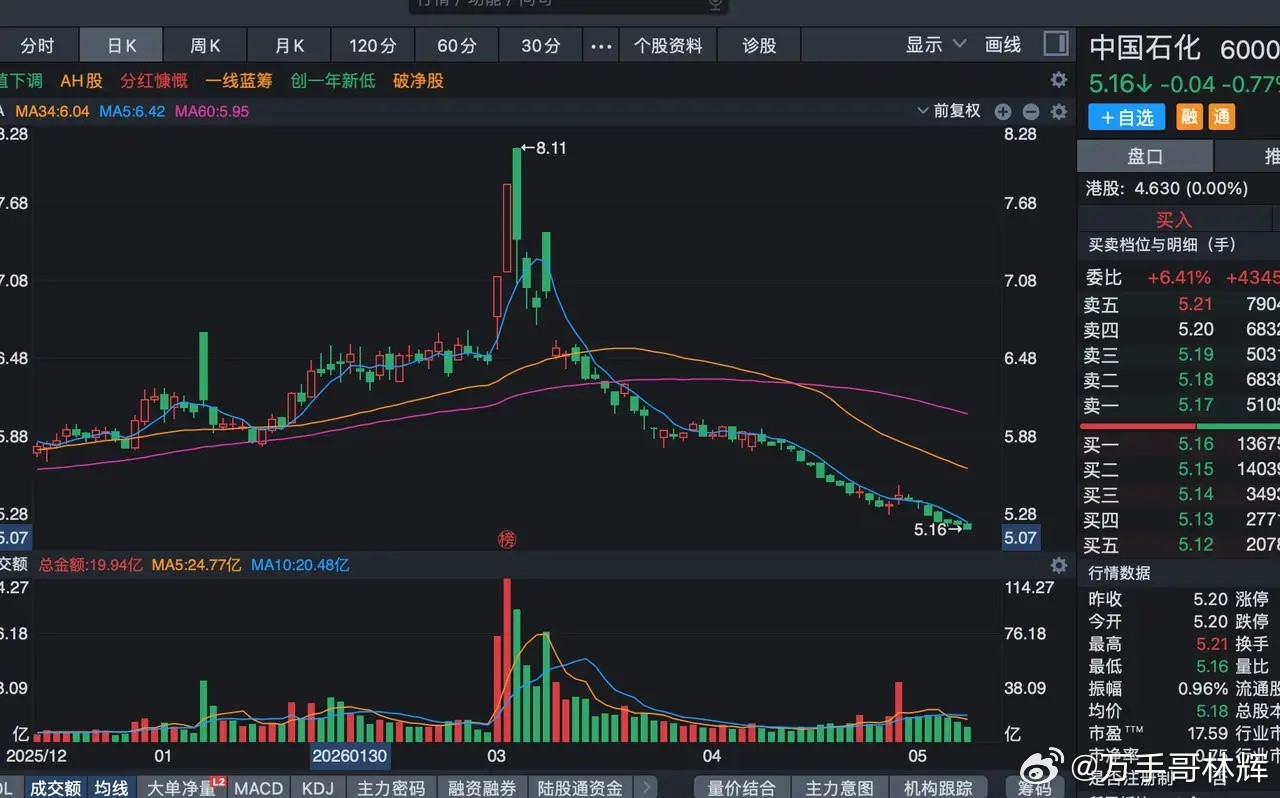Click the 买一 5.16 bid row
Image resolution: width=1280 pixels, height=798 pixels.
click(1181, 444)
